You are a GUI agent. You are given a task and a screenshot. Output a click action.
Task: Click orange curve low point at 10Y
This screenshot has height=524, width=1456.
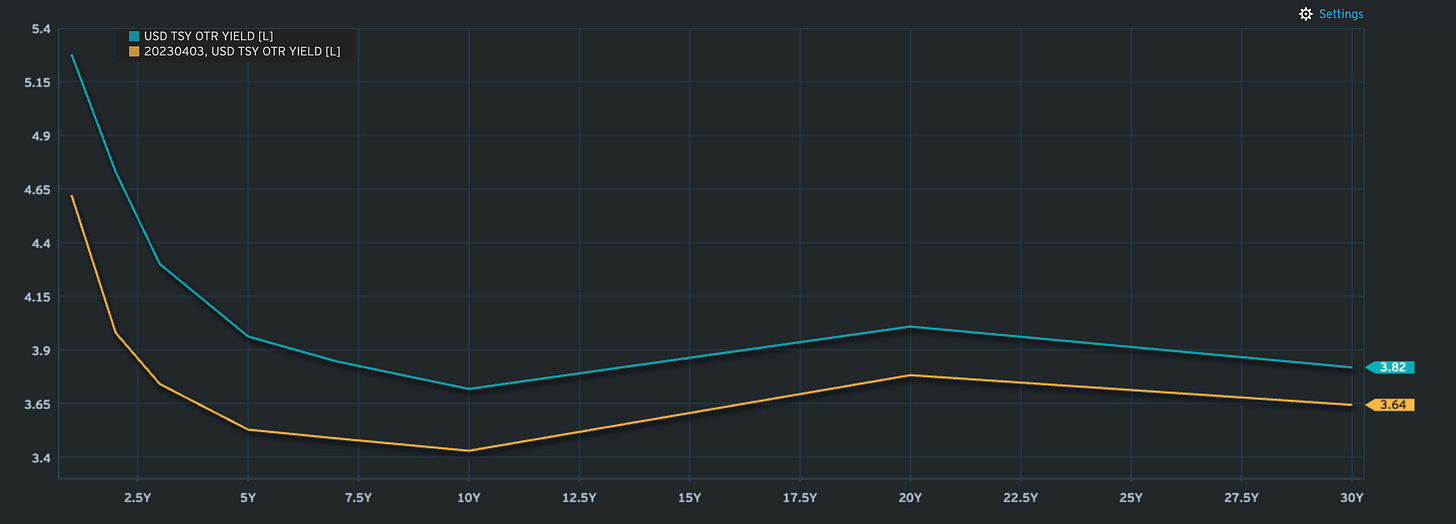(468, 451)
